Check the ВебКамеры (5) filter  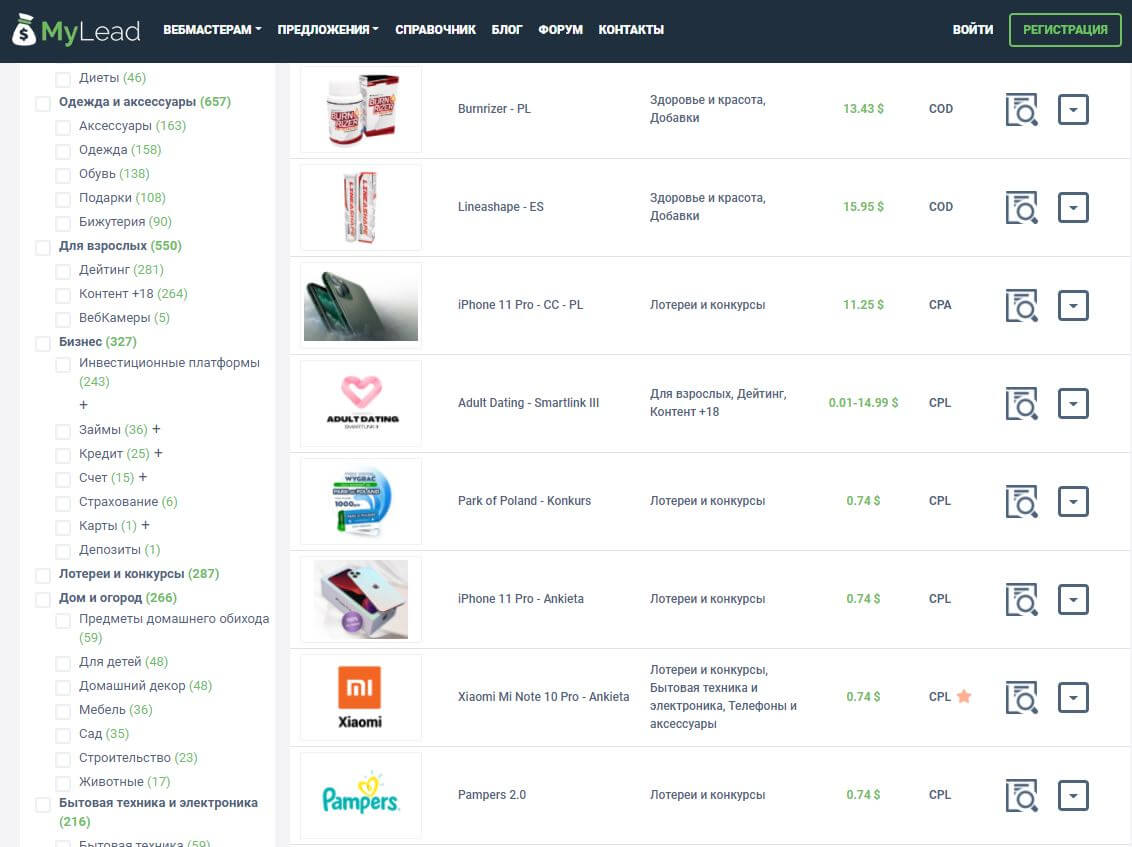[64, 318]
